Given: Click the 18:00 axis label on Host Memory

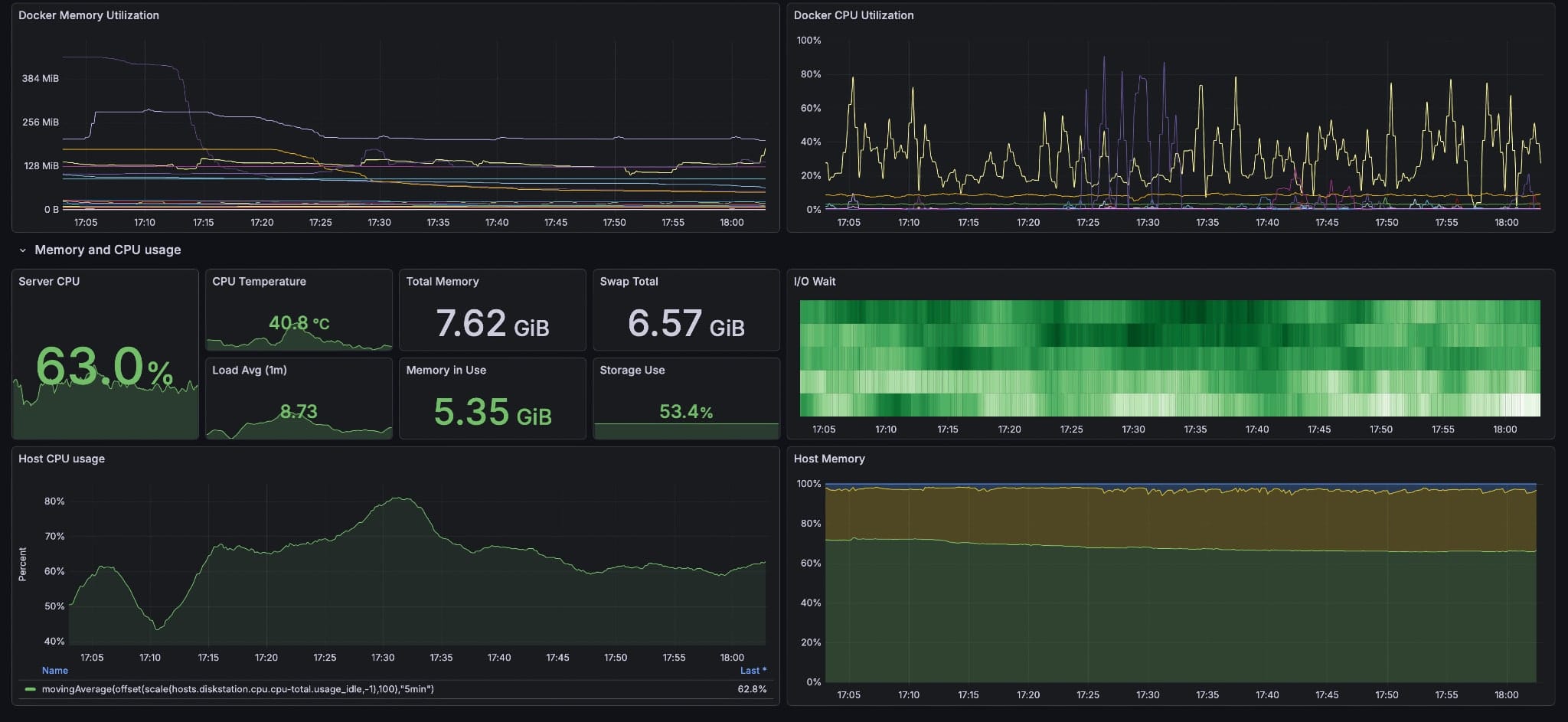Looking at the screenshot, I should pos(1507,695).
